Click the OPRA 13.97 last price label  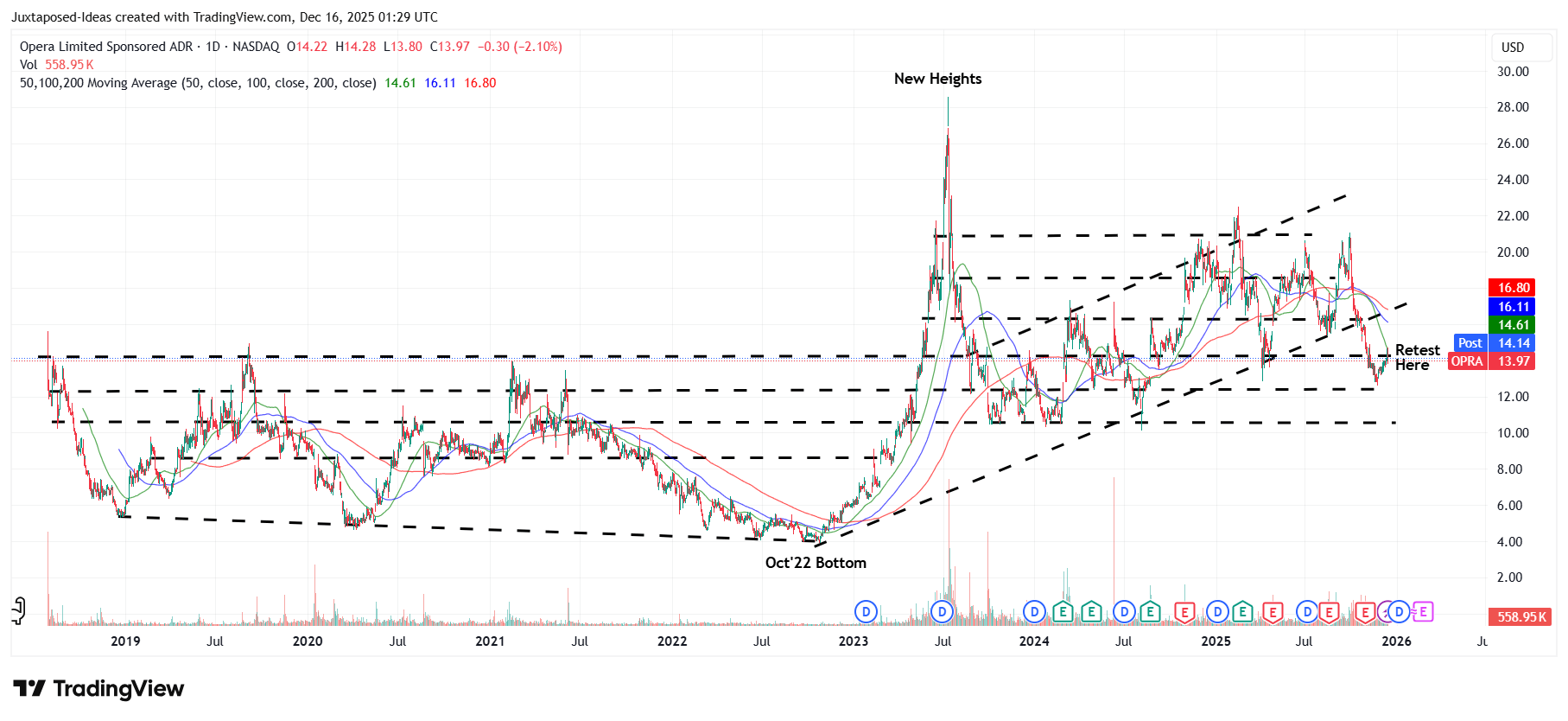1492,361
